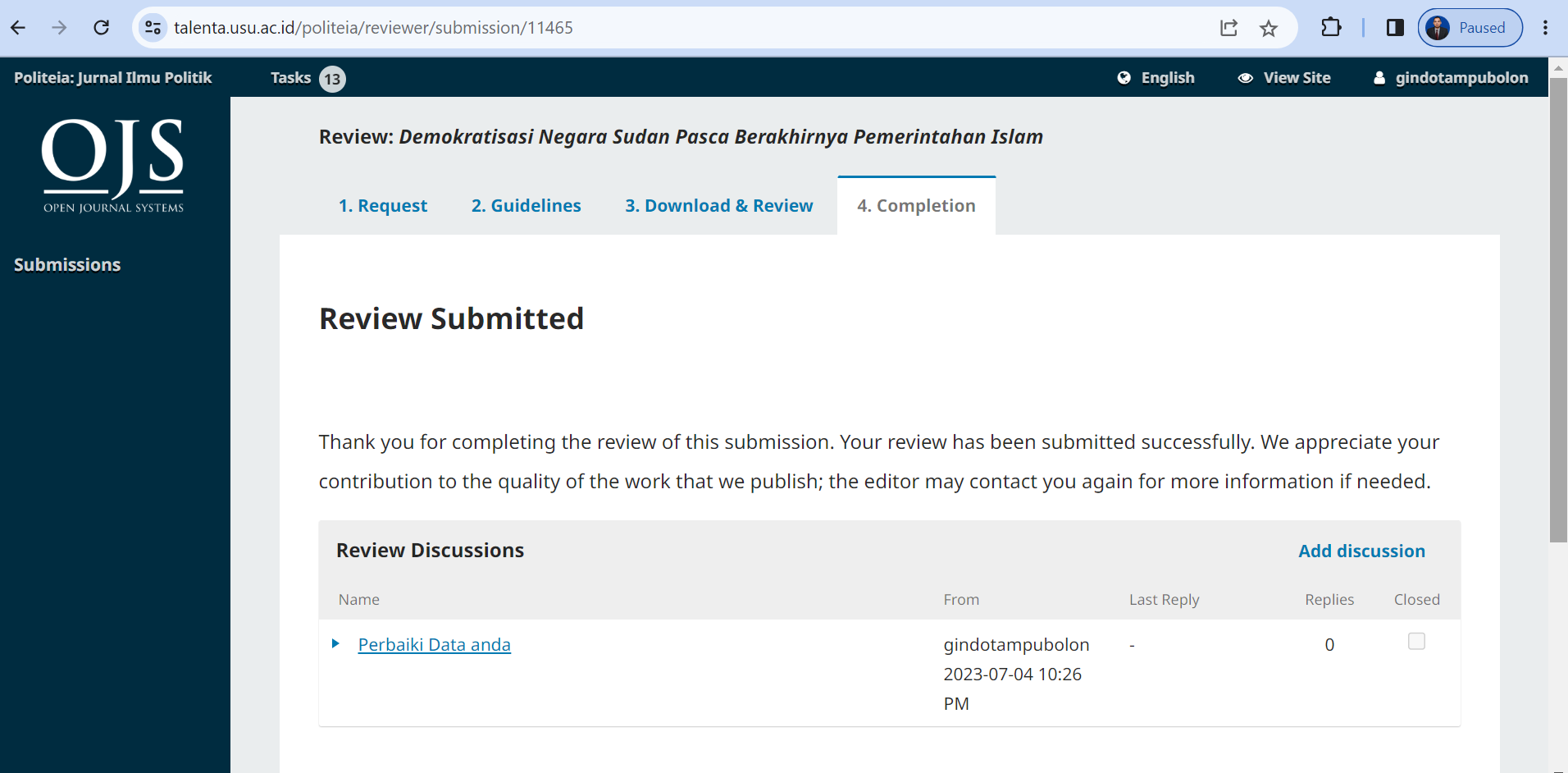
Task: Switch to the 2. Guidelines tab
Action: click(x=526, y=206)
